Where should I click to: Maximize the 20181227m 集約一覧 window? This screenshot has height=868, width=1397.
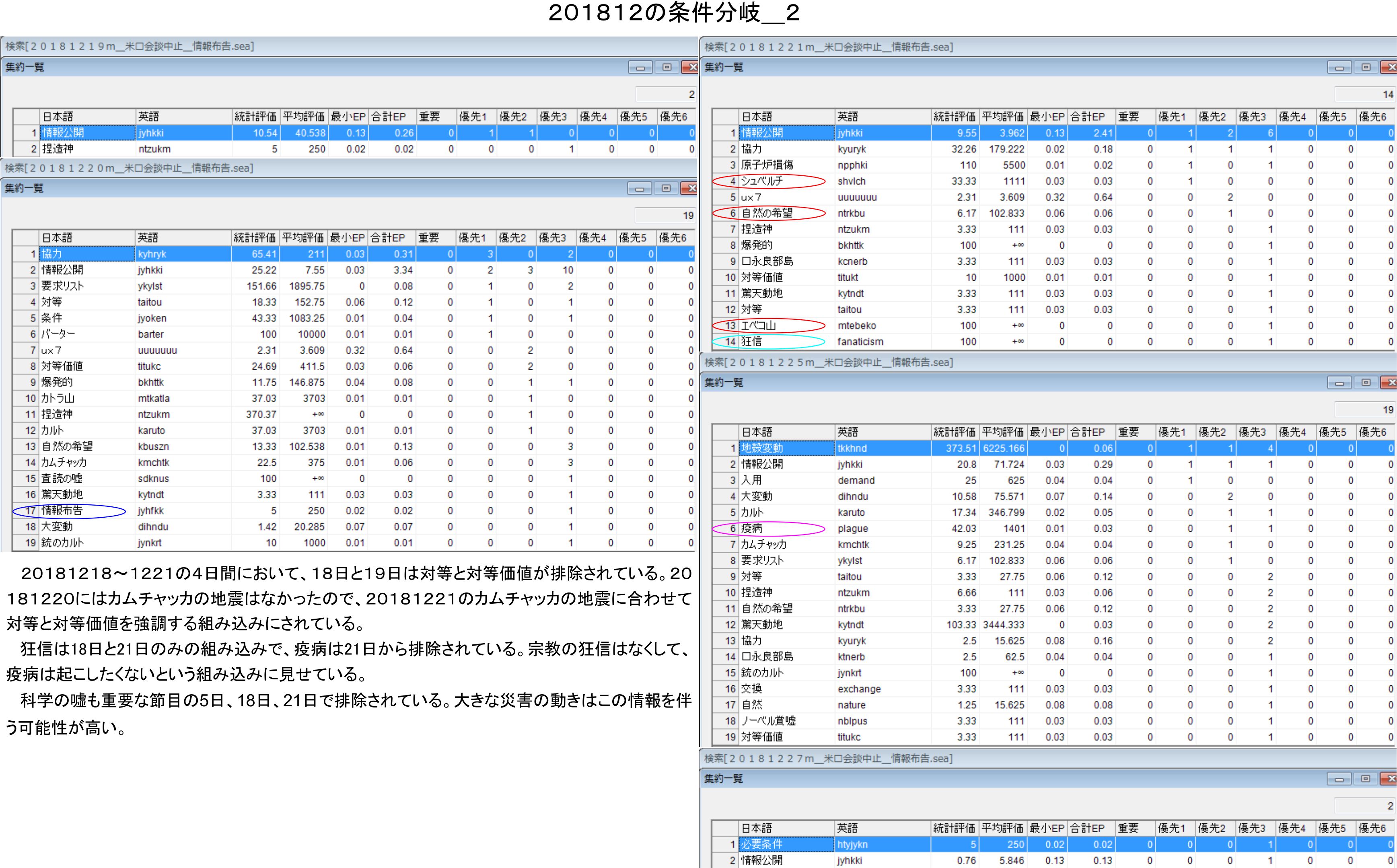click(1366, 779)
